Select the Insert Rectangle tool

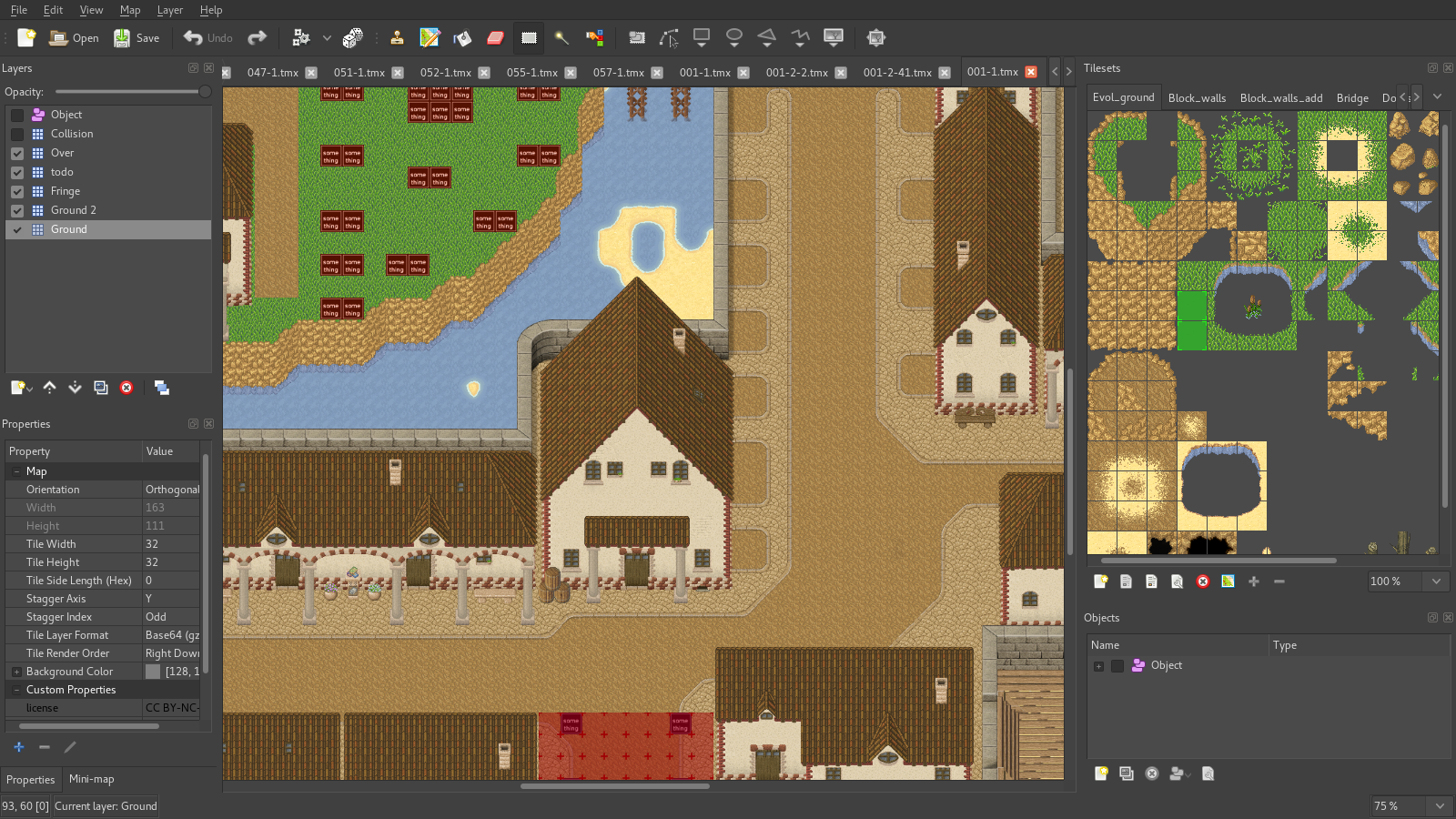(x=702, y=37)
